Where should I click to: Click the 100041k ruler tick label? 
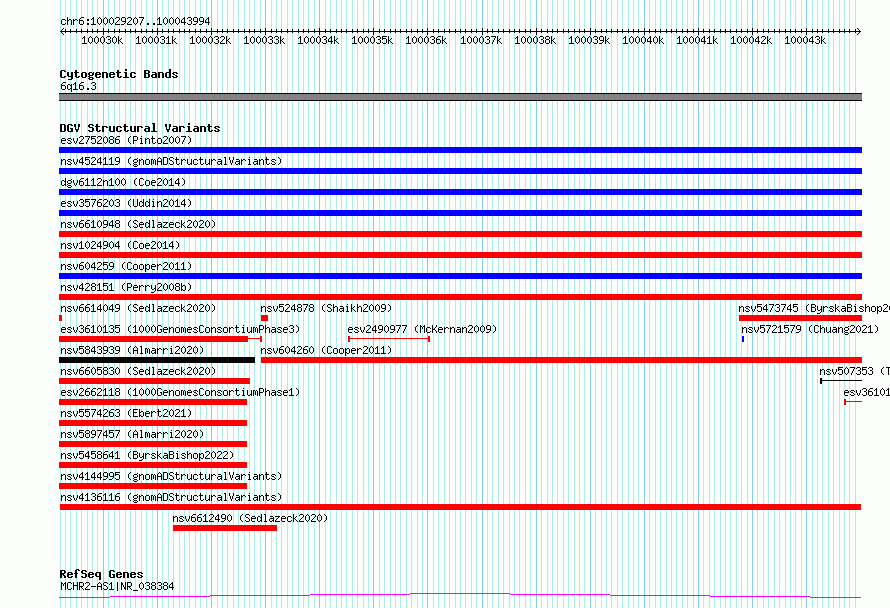coord(697,41)
